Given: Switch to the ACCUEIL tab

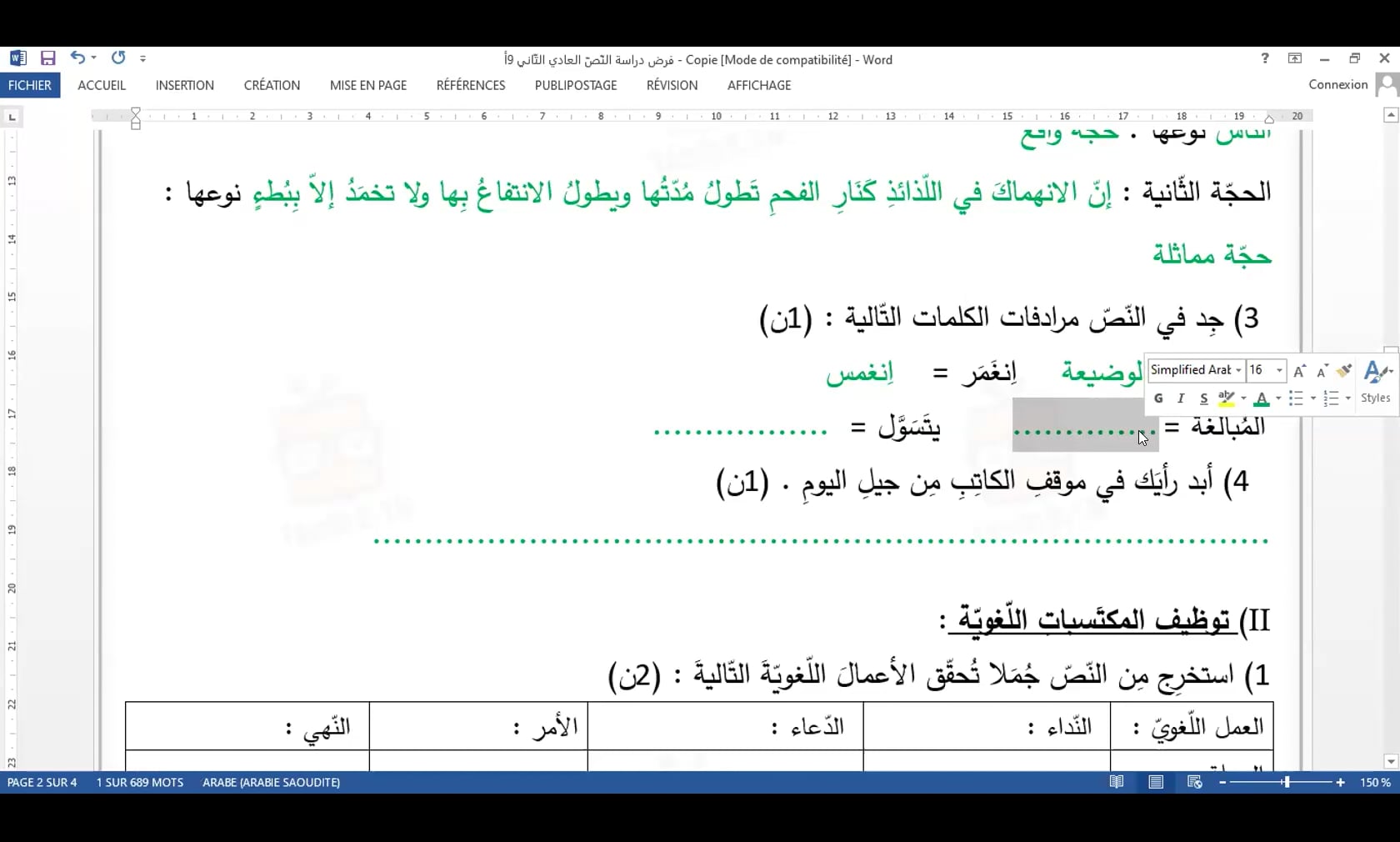Looking at the screenshot, I should click(102, 85).
